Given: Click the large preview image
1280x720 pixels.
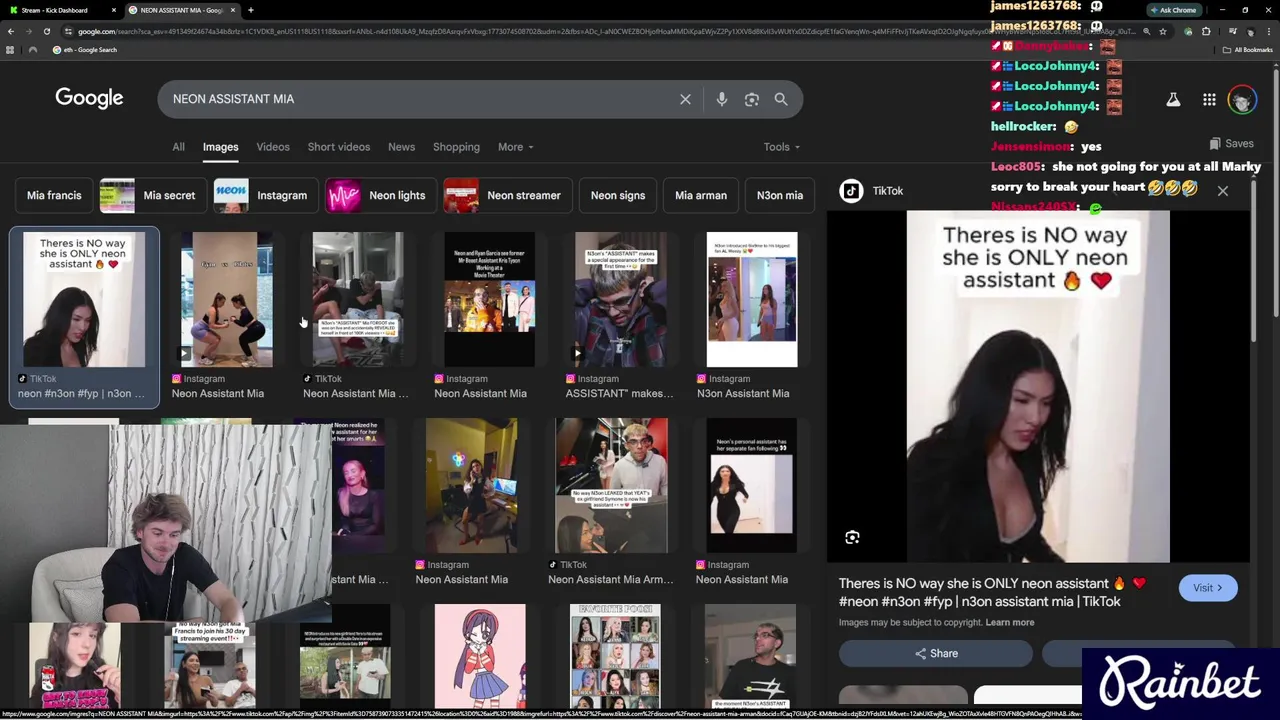Looking at the screenshot, I should pyautogui.click(x=1038, y=386).
